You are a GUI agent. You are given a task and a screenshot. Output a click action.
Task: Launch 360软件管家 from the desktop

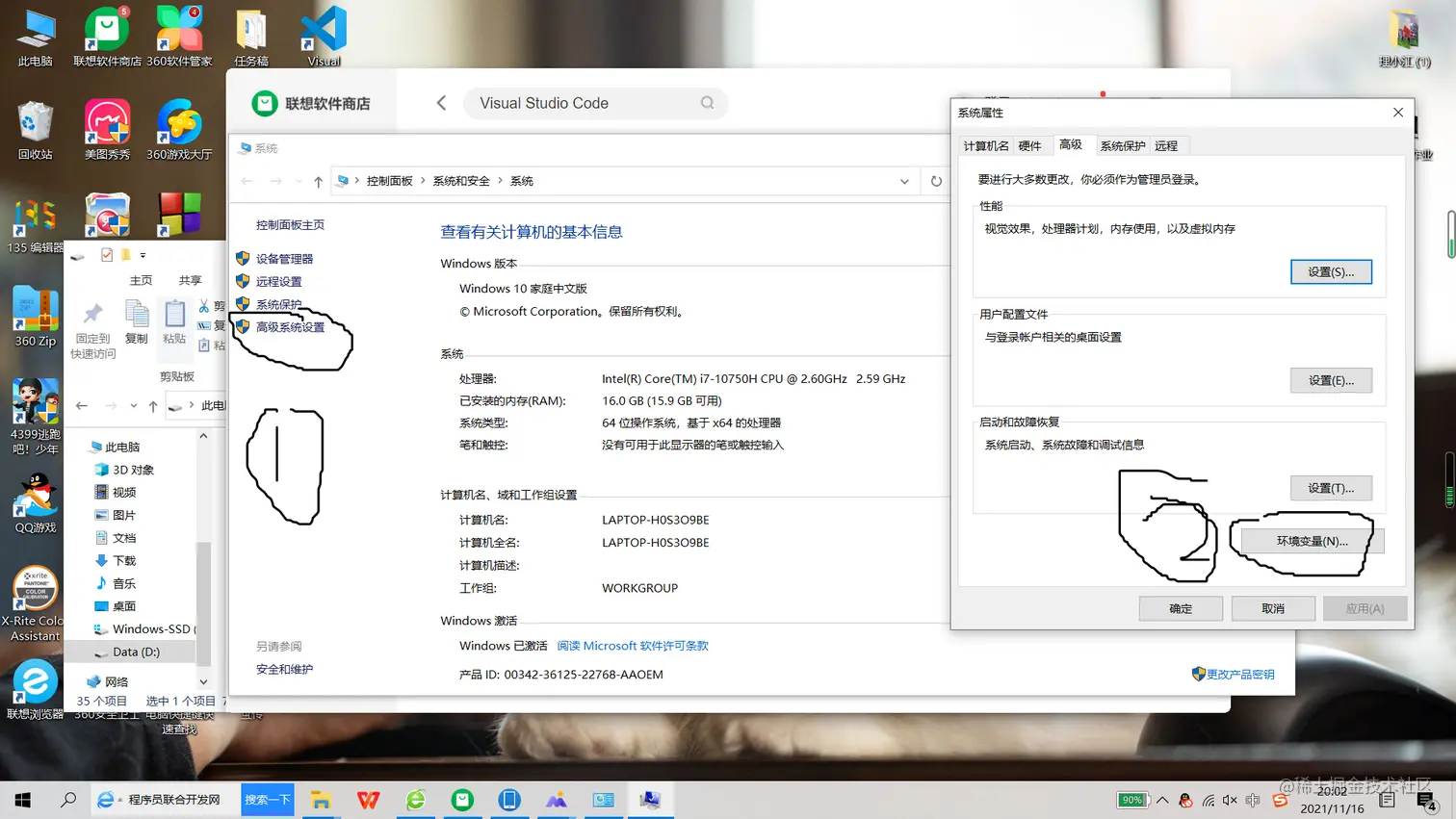tap(179, 37)
